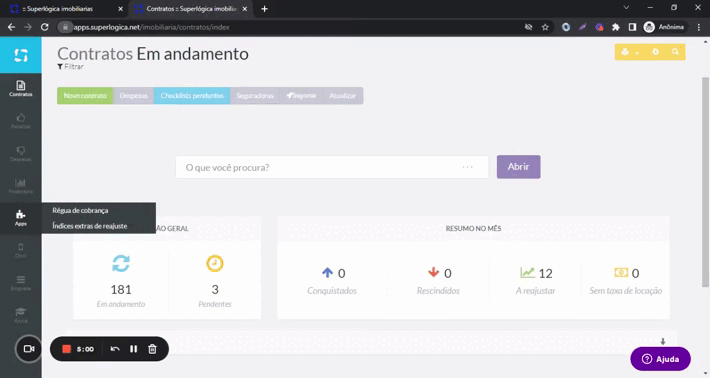
Task: Open the yellow toolbar gear settings
Action: (655, 52)
